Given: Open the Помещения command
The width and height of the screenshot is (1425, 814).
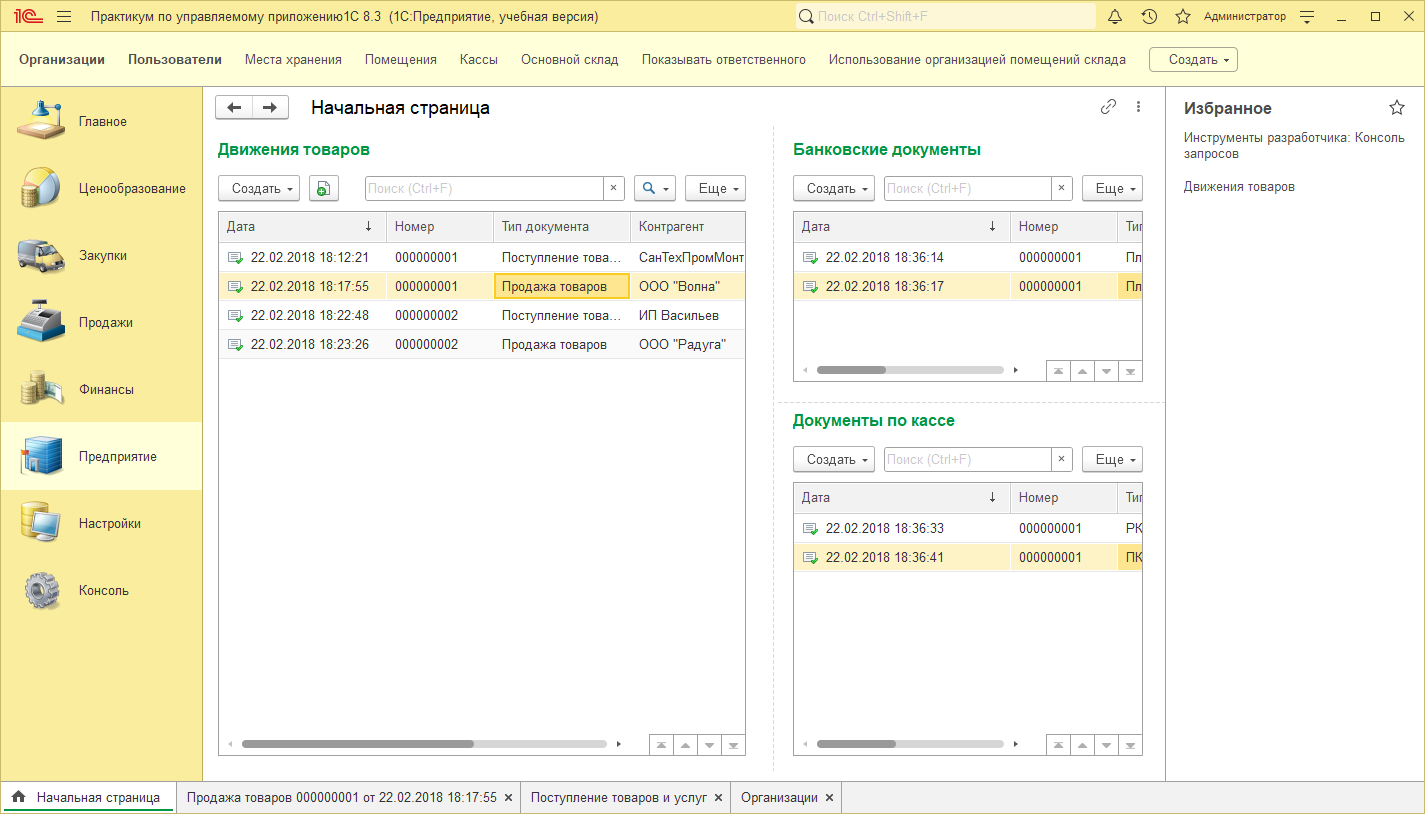Looking at the screenshot, I should click(401, 60).
